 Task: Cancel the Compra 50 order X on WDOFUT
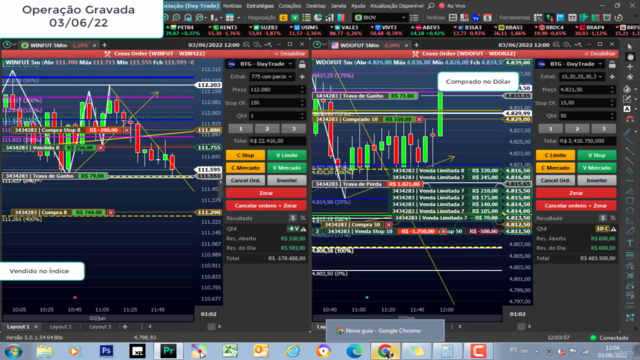click(x=389, y=224)
